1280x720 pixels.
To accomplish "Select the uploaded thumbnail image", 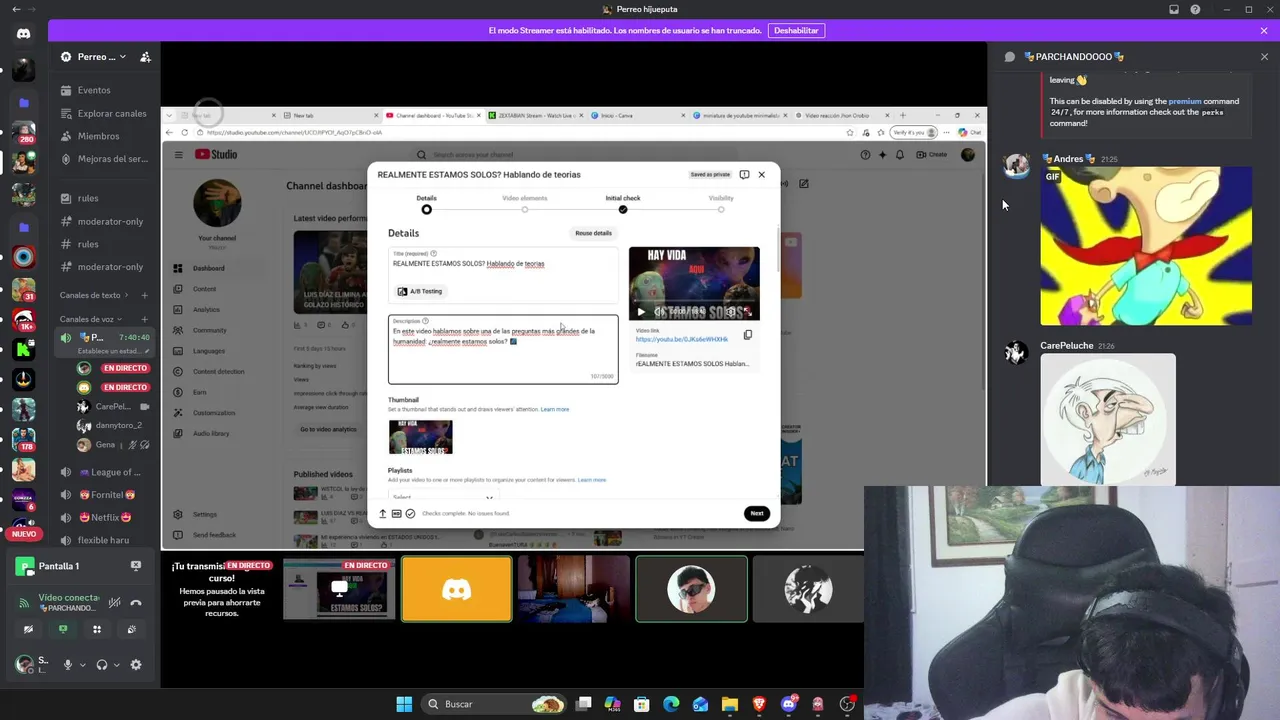I will coord(420,437).
